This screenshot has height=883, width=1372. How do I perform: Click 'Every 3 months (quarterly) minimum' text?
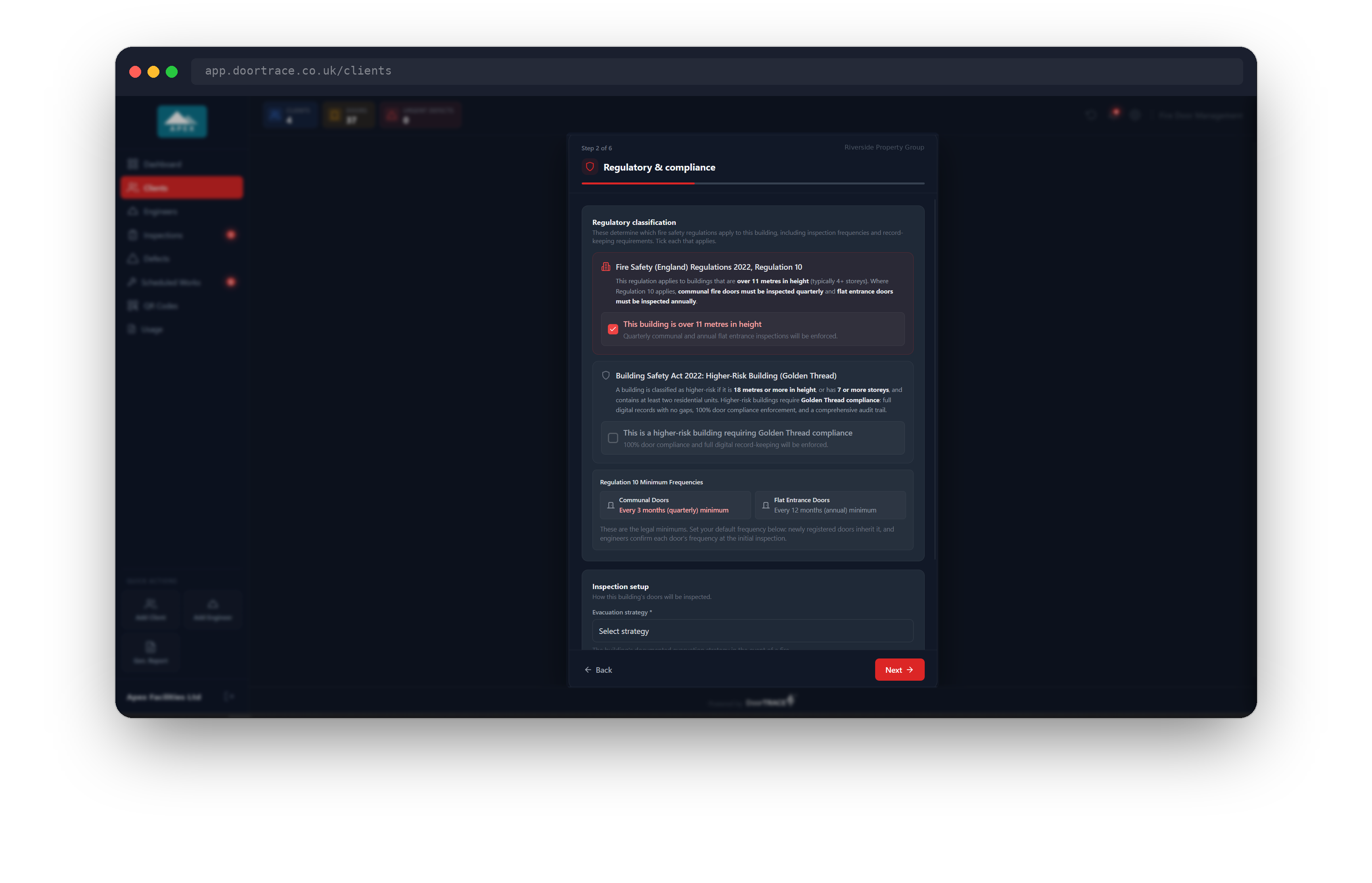(x=673, y=510)
